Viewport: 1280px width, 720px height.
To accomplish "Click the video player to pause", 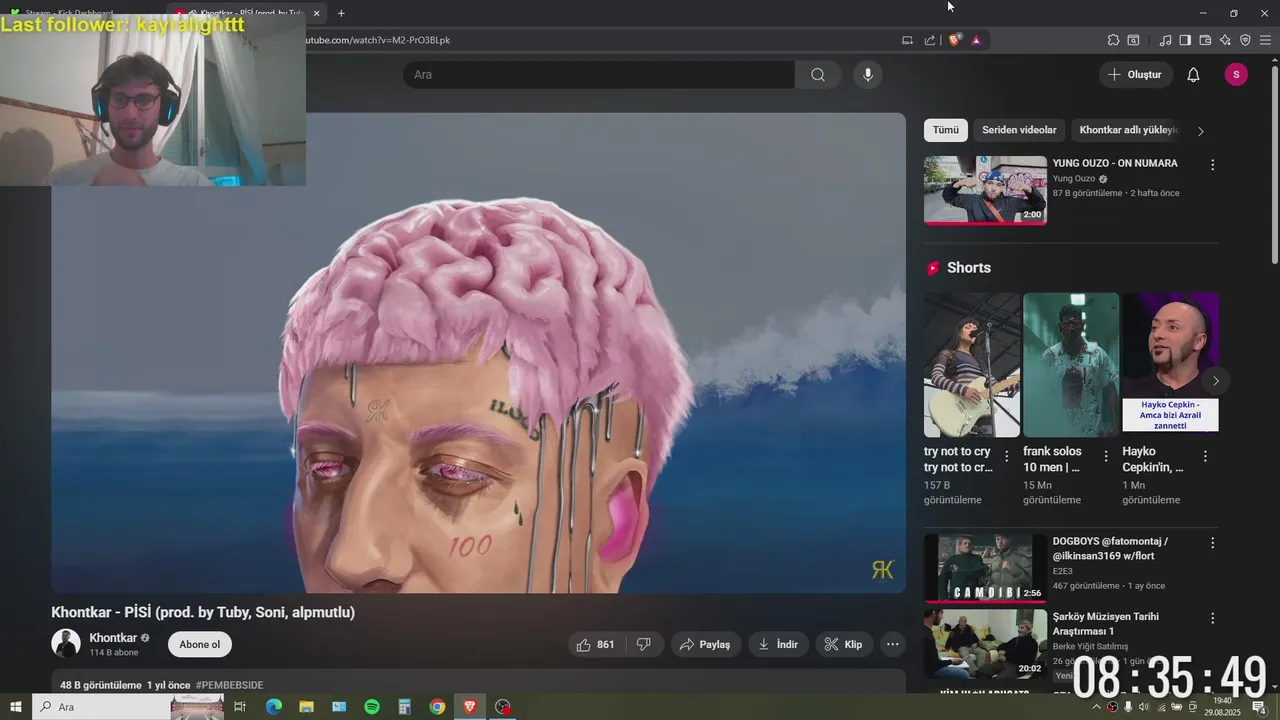I will click(x=478, y=353).
